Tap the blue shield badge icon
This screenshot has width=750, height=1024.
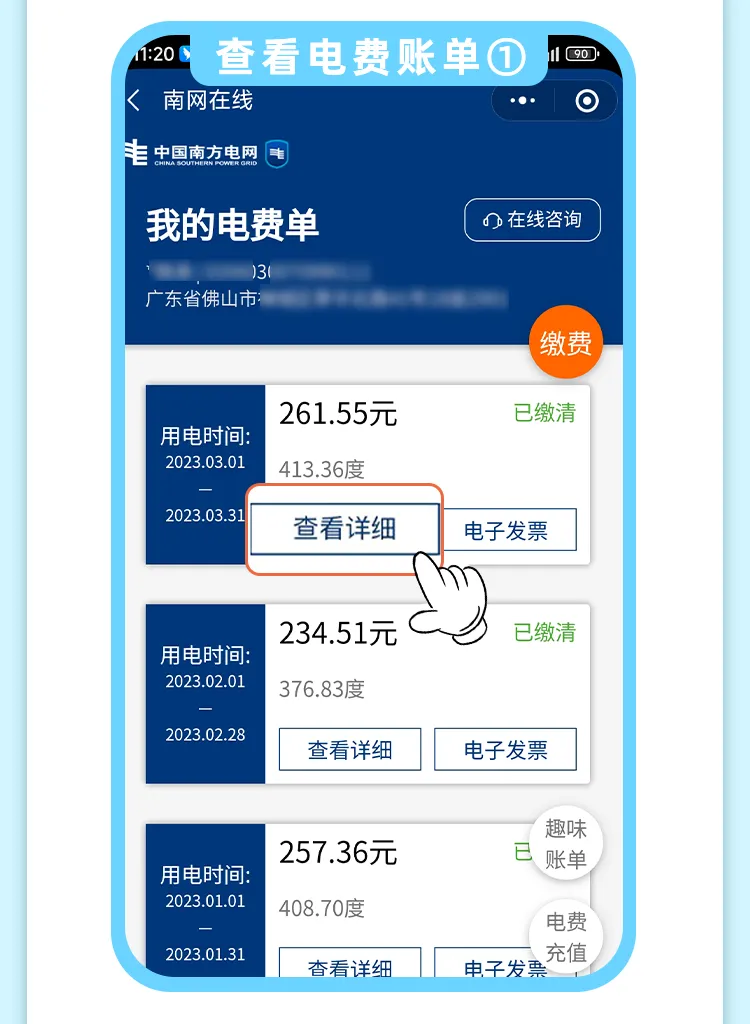(x=277, y=153)
